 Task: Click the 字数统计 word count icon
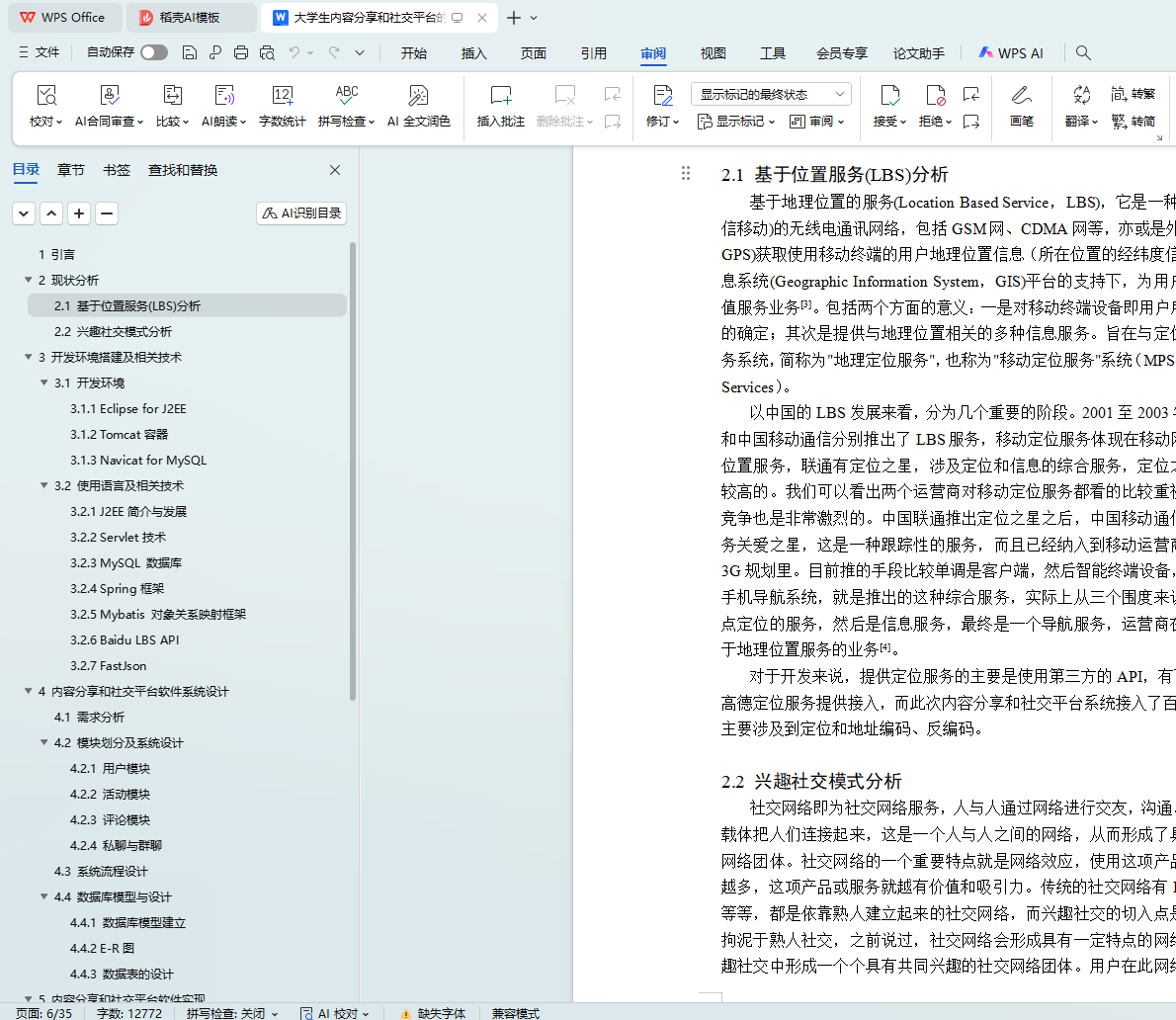click(x=282, y=106)
